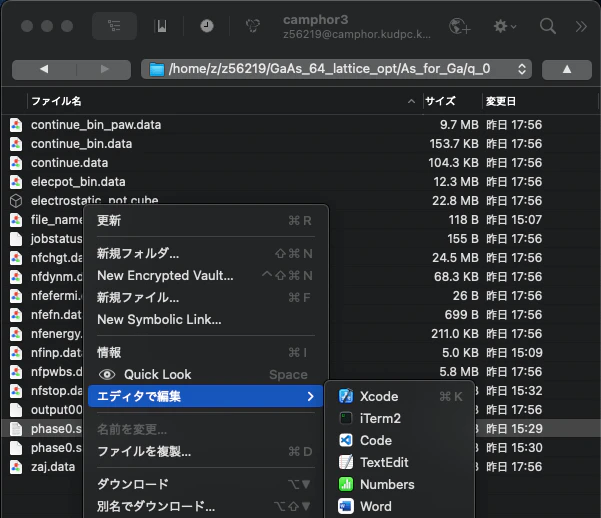Screen dimensions: 601x518
Task: Open the path dropdown for q_0 folder
Action: point(336,69)
